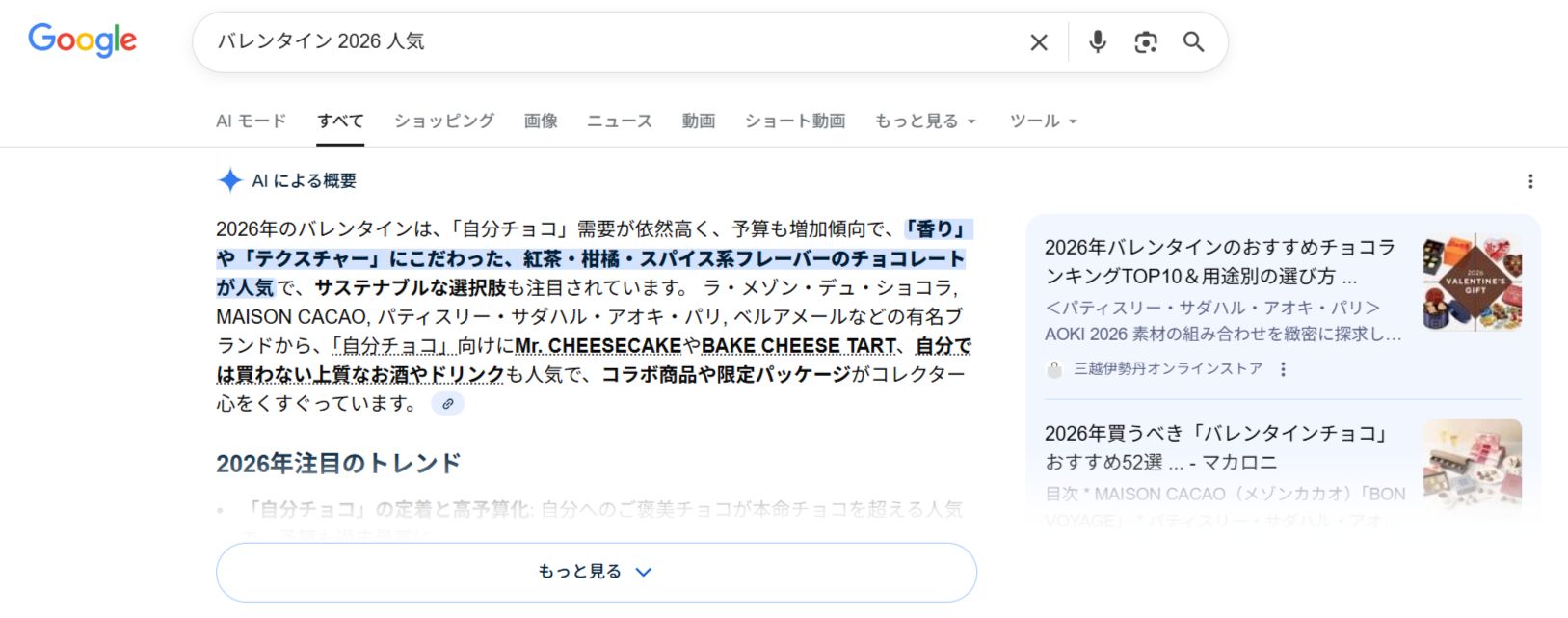
Task: Open the 画像 tab
Action: click(541, 121)
